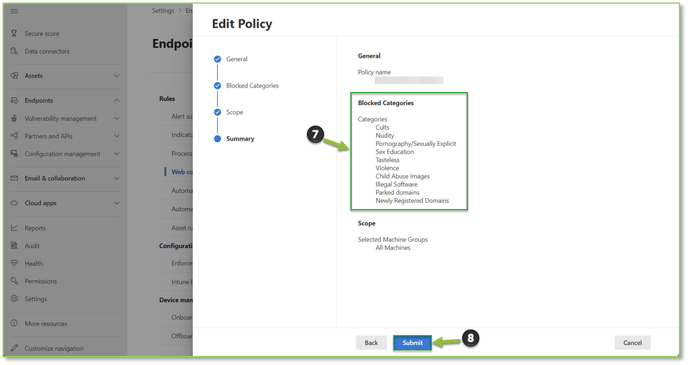Open Reports using its chart icon
The height and width of the screenshot is (365, 688).
click(x=14, y=228)
